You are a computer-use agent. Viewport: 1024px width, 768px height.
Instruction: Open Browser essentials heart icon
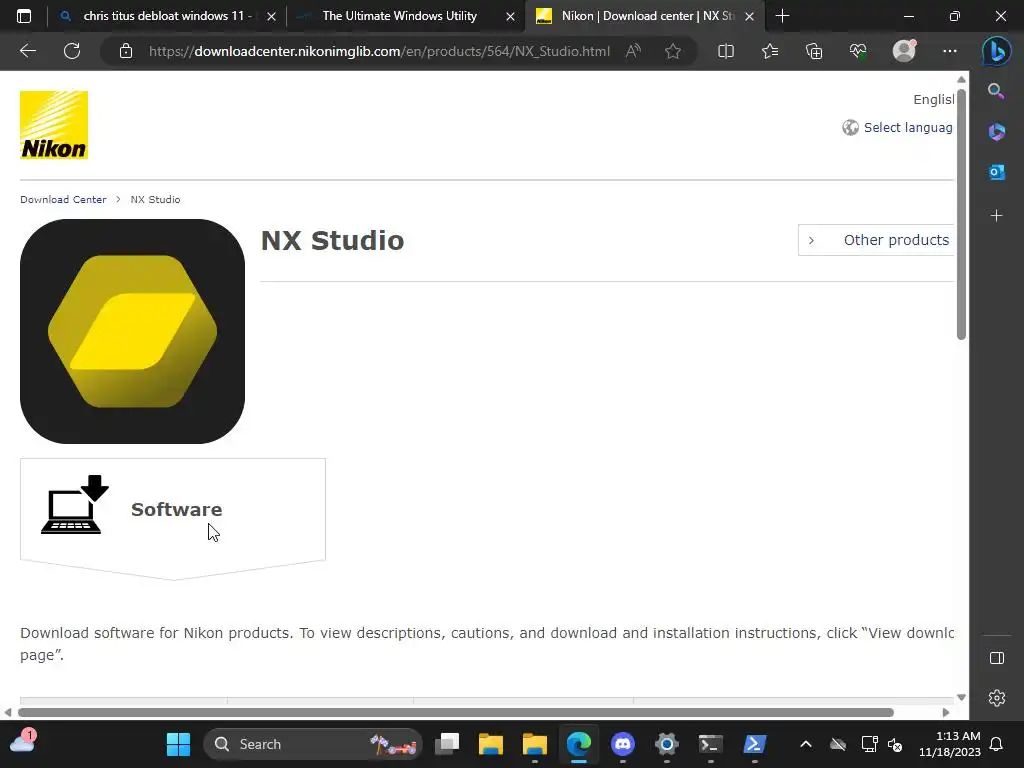point(857,51)
